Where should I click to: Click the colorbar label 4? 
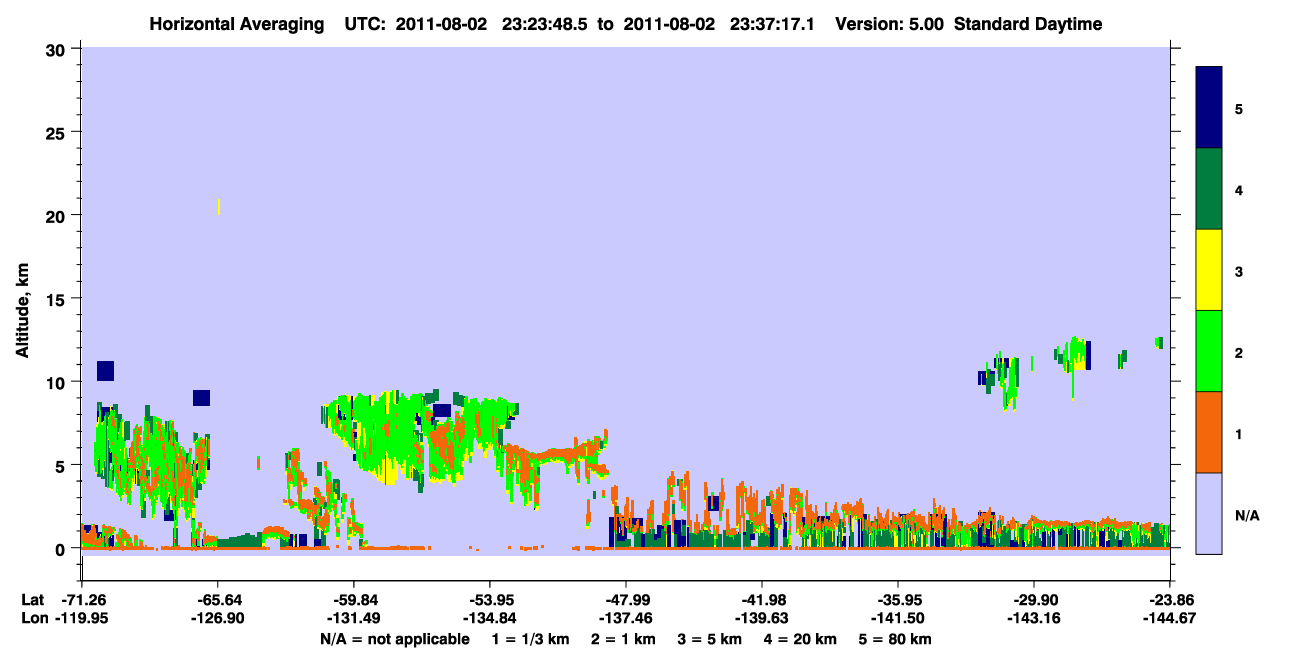pyautogui.click(x=1239, y=189)
